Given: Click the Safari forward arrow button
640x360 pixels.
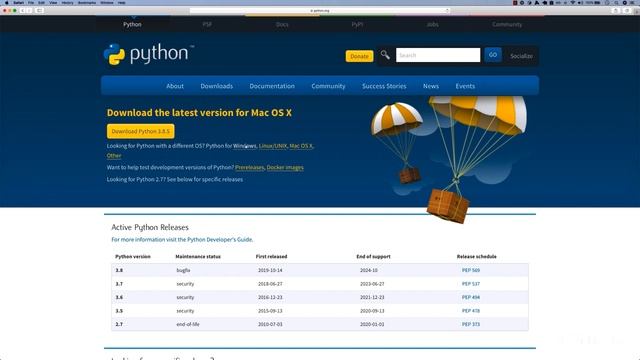Looking at the screenshot, I should pos(29,10).
